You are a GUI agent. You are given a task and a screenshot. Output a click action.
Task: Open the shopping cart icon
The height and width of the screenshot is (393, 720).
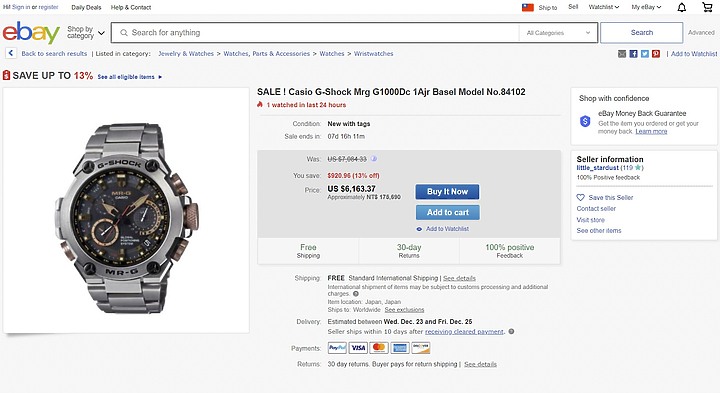707,7
